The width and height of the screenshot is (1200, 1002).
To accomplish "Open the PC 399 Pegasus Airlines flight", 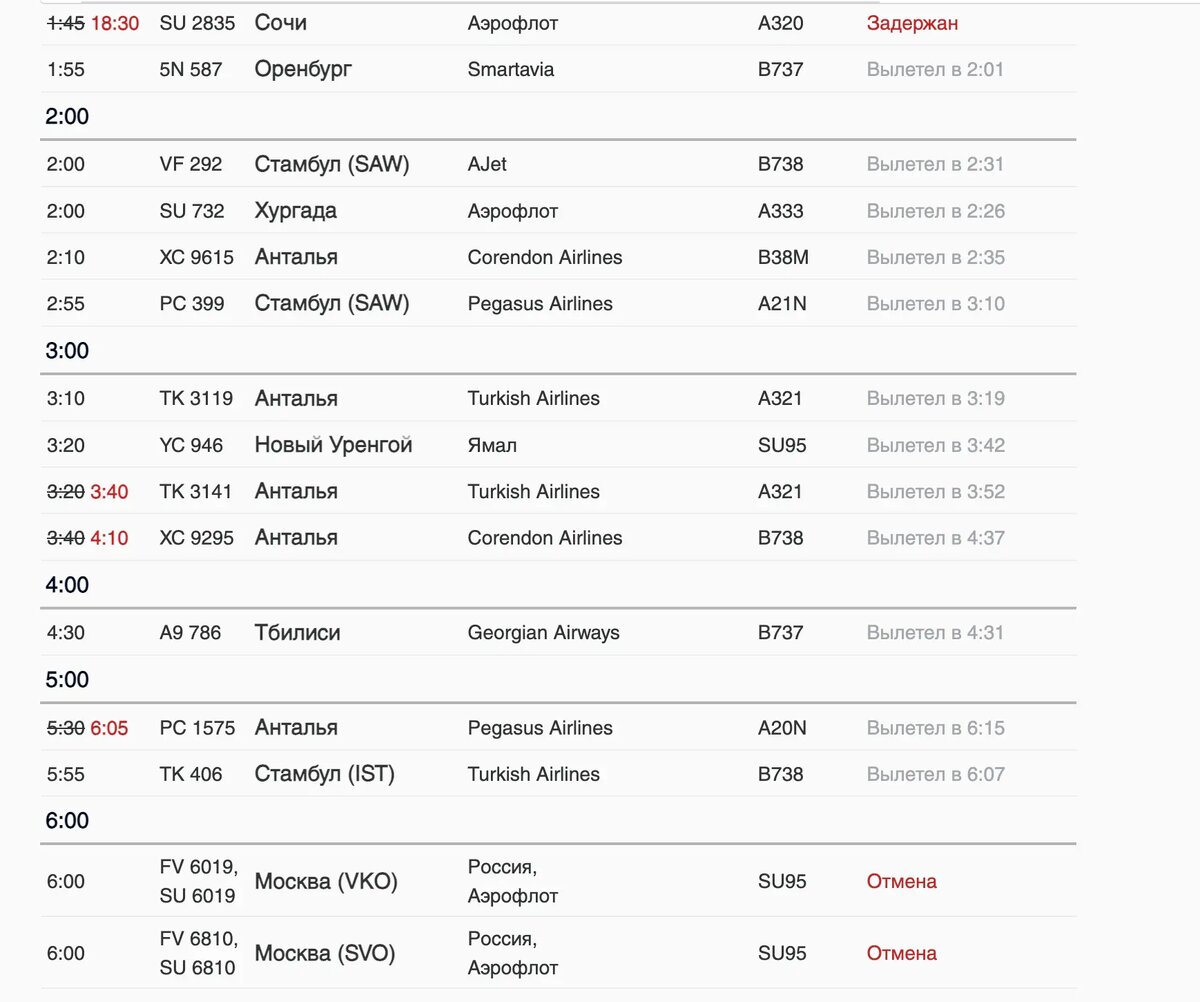I will click(x=559, y=303).
